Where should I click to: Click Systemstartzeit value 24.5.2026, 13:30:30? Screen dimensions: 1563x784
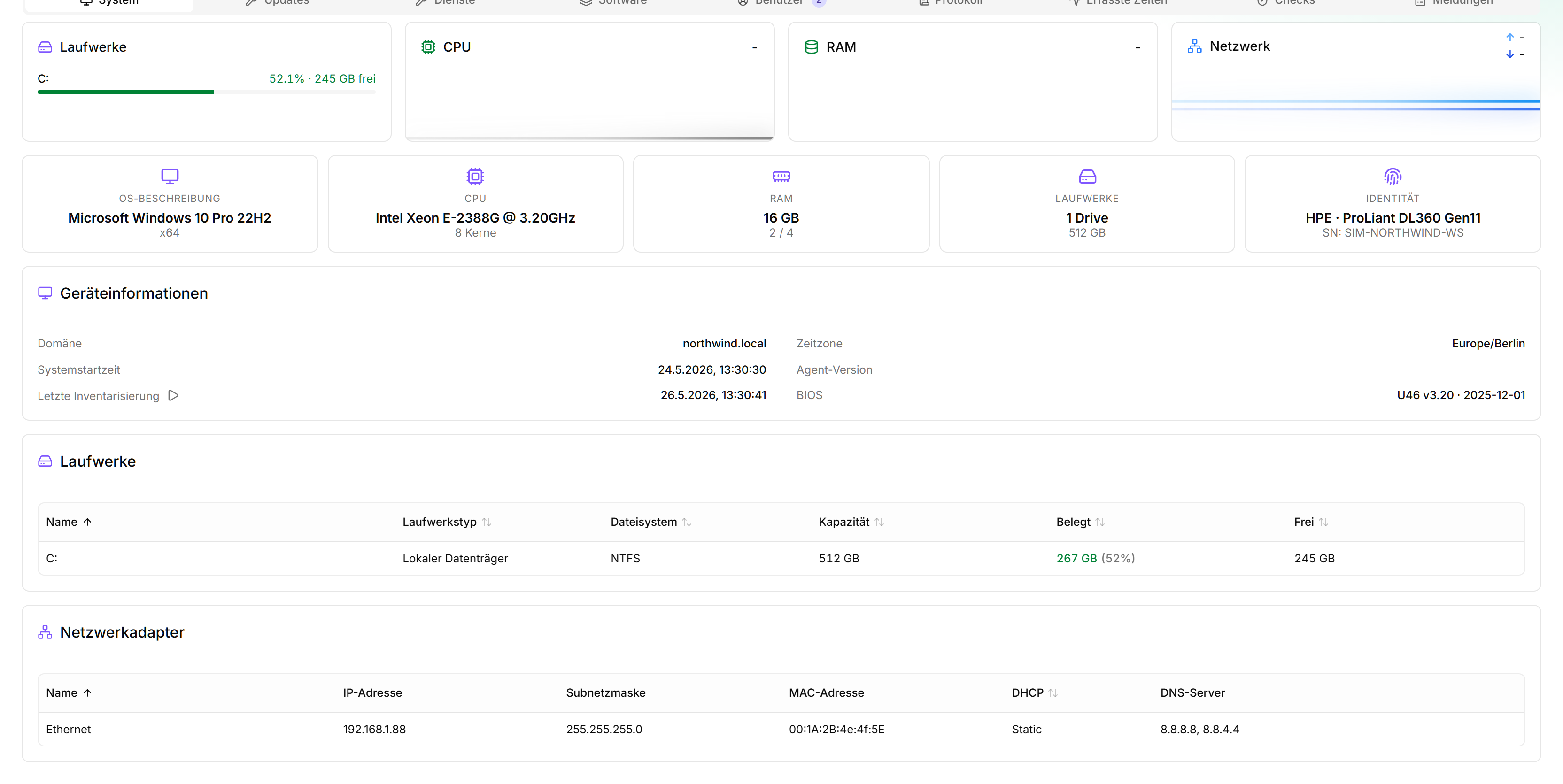pos(712,370)
